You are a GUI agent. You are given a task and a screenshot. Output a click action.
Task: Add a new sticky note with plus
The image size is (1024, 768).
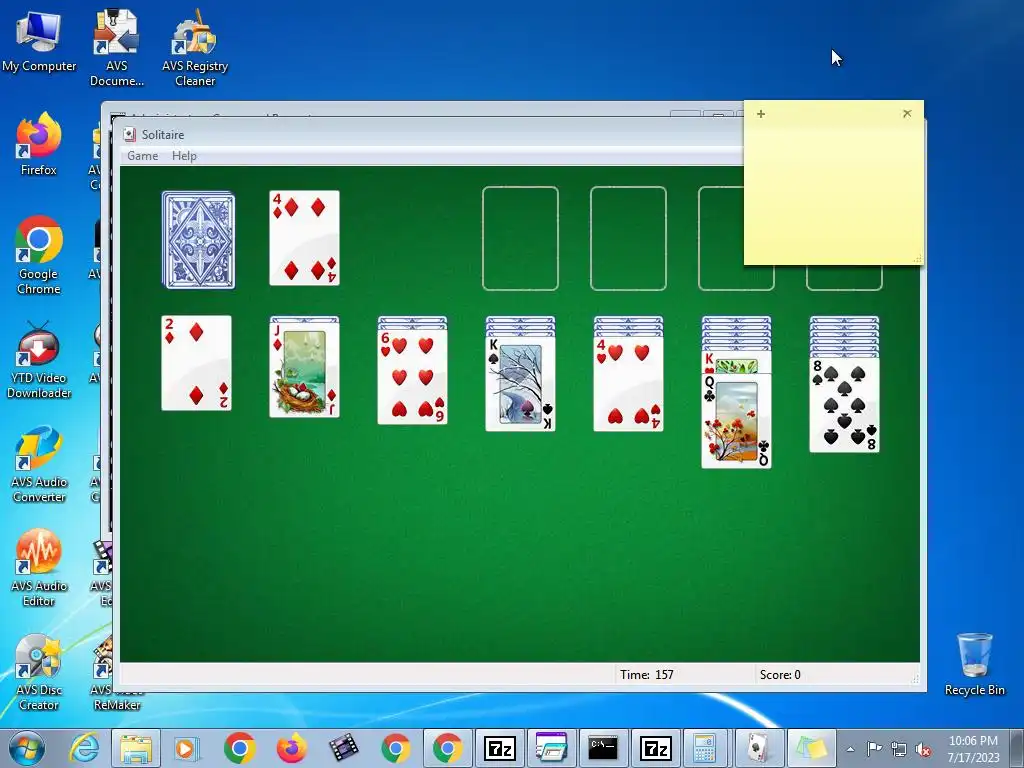(x=761, y=114)
